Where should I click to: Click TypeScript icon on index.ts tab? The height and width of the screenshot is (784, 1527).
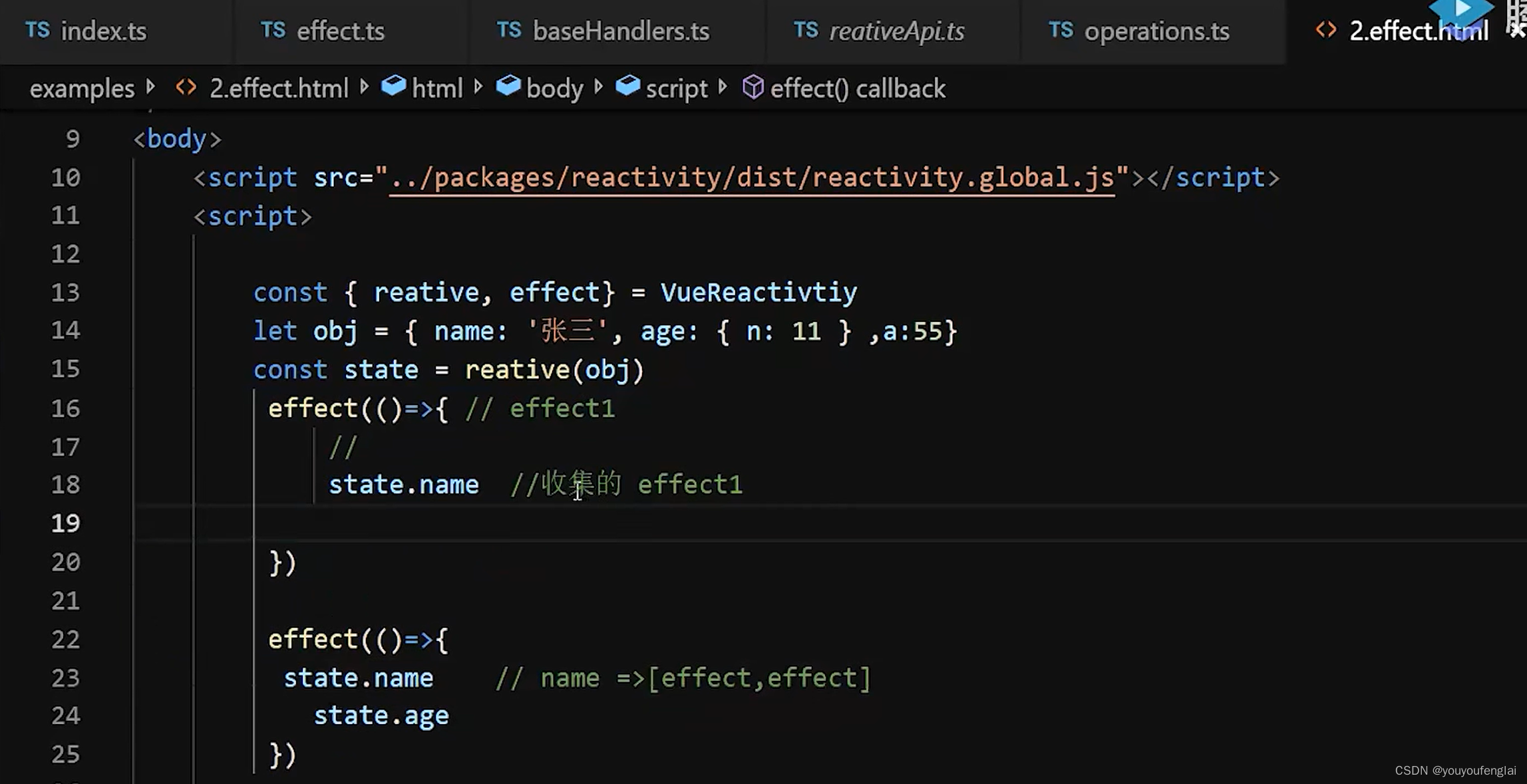(37, 30)
